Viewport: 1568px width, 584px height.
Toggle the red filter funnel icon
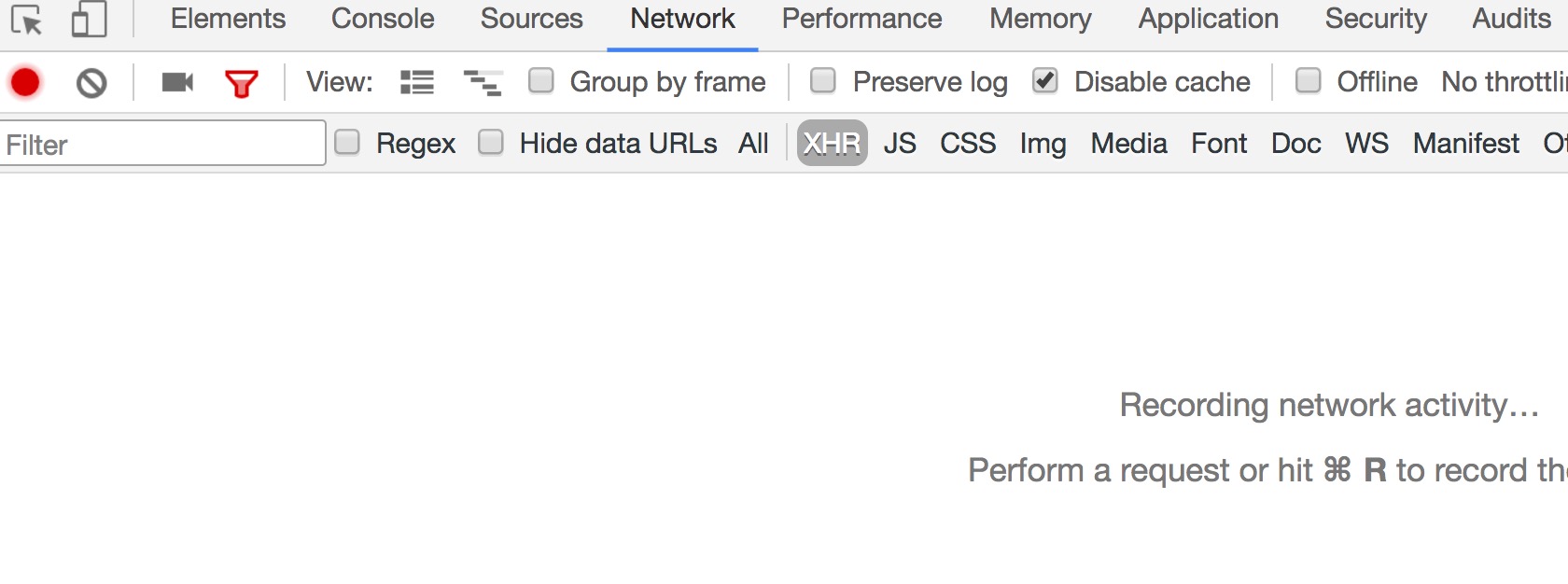pyautogui.click(x=241, y=84)
